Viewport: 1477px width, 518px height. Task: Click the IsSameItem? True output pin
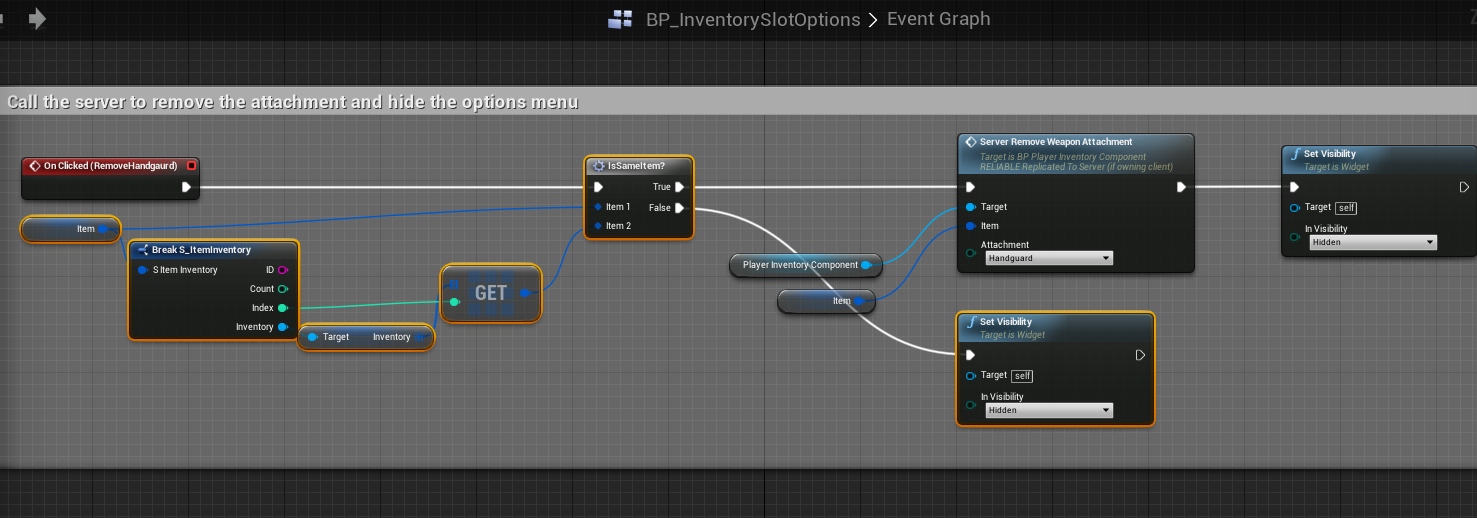click(x=679, y=187)
